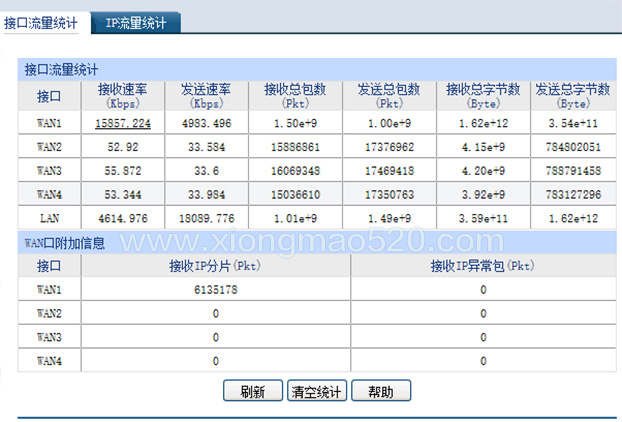This screenshot has width=622, height=422.
Task: Select the WAN3 row in traffic table
Action: (317, 171)
